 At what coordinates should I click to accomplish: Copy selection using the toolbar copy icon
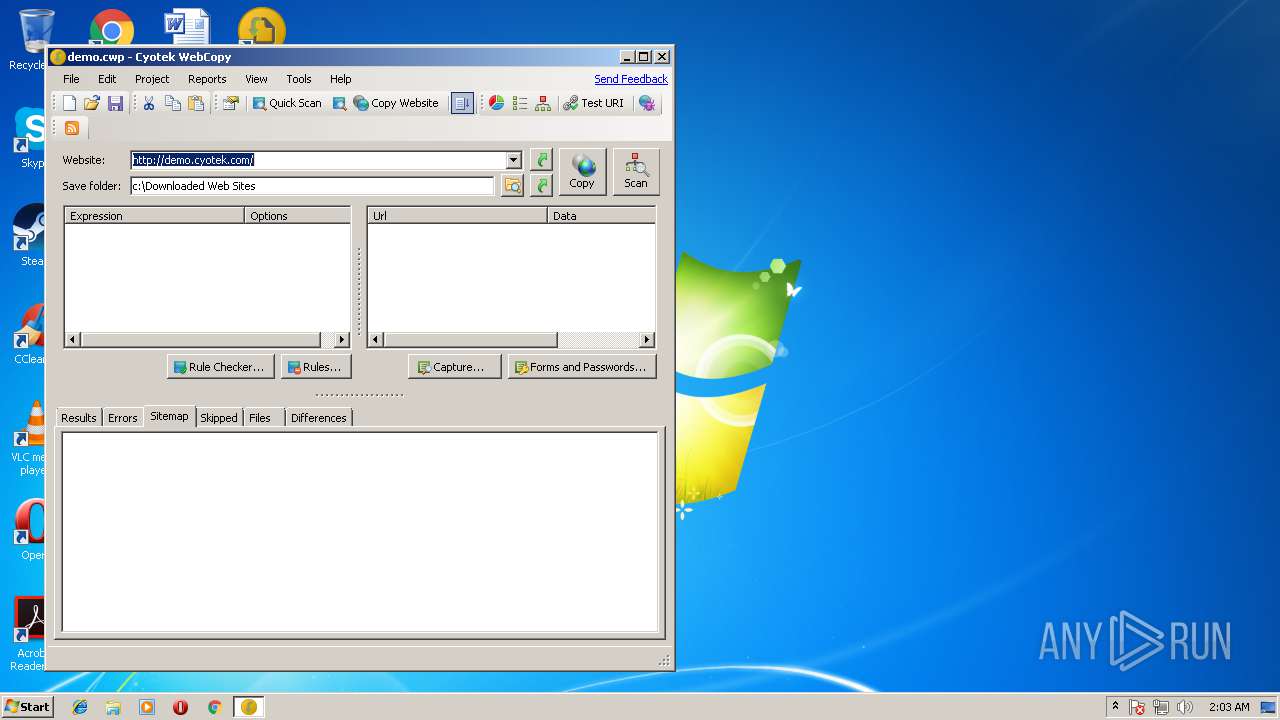[x=173, y=103]
